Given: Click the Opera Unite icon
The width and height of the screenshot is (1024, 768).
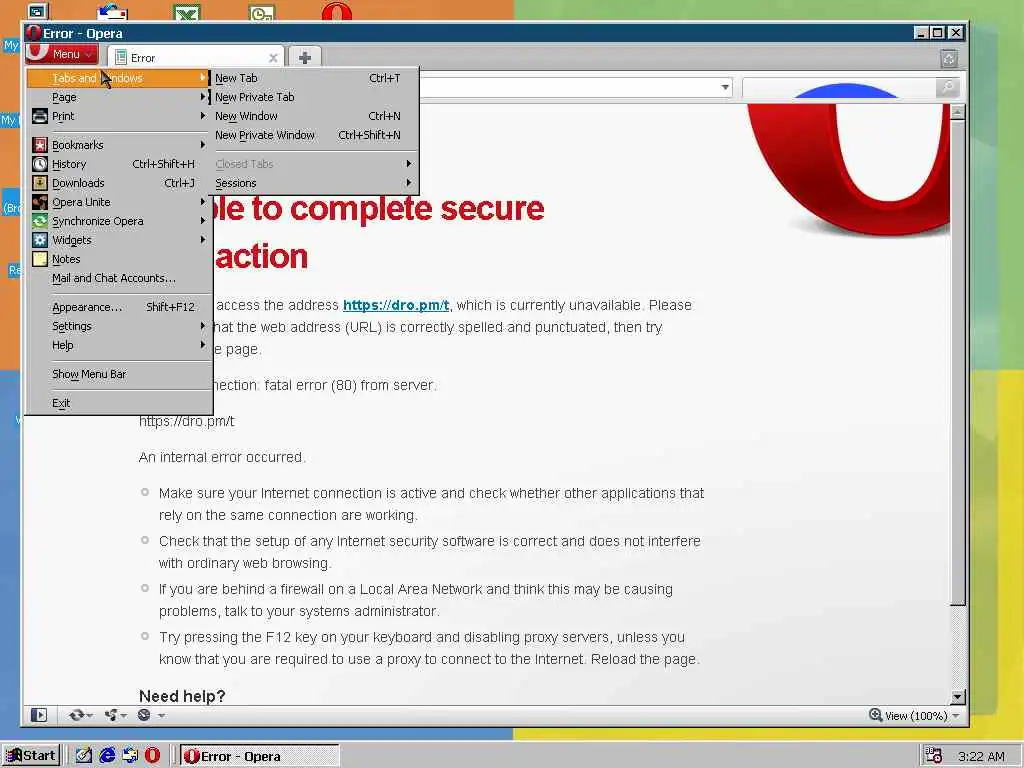Looking at the screenshot, I should tap(40, 202).
